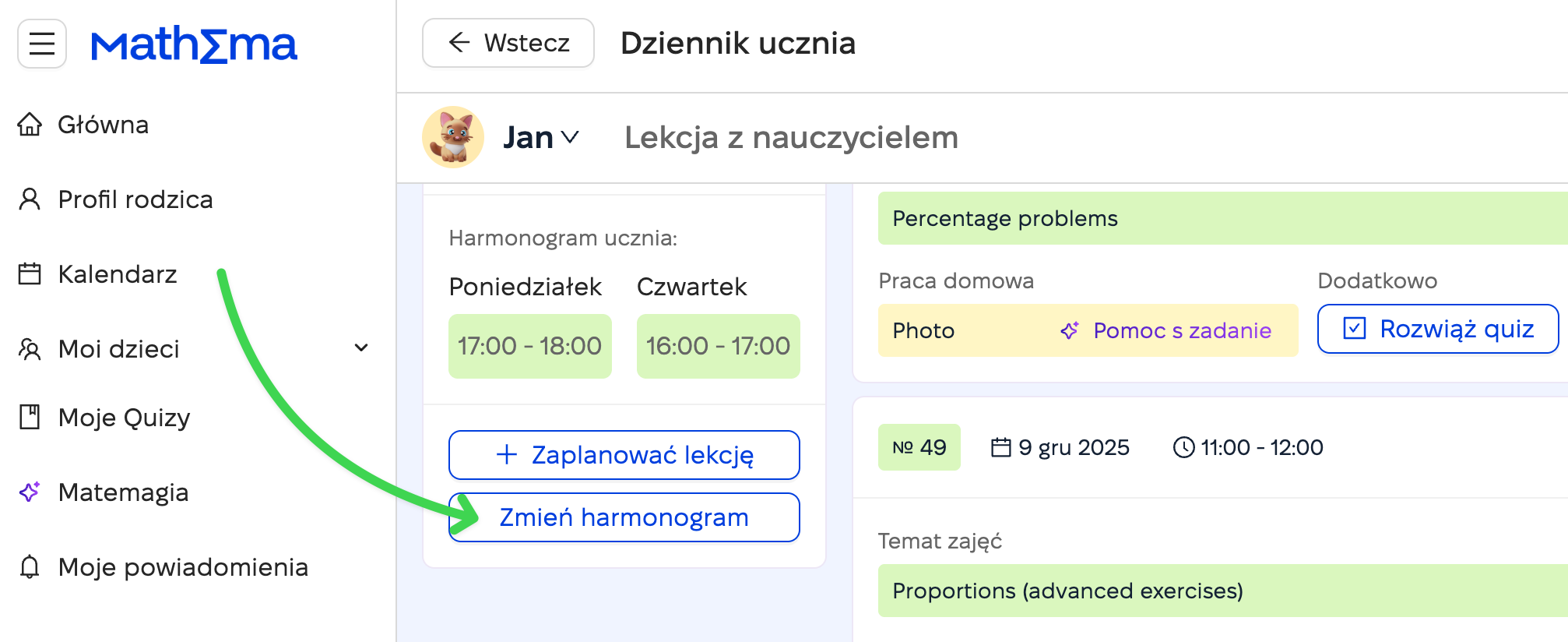Click Zmień harmonogram button
The width and height of the screenshot is (1568, 642).
(624, 517)
